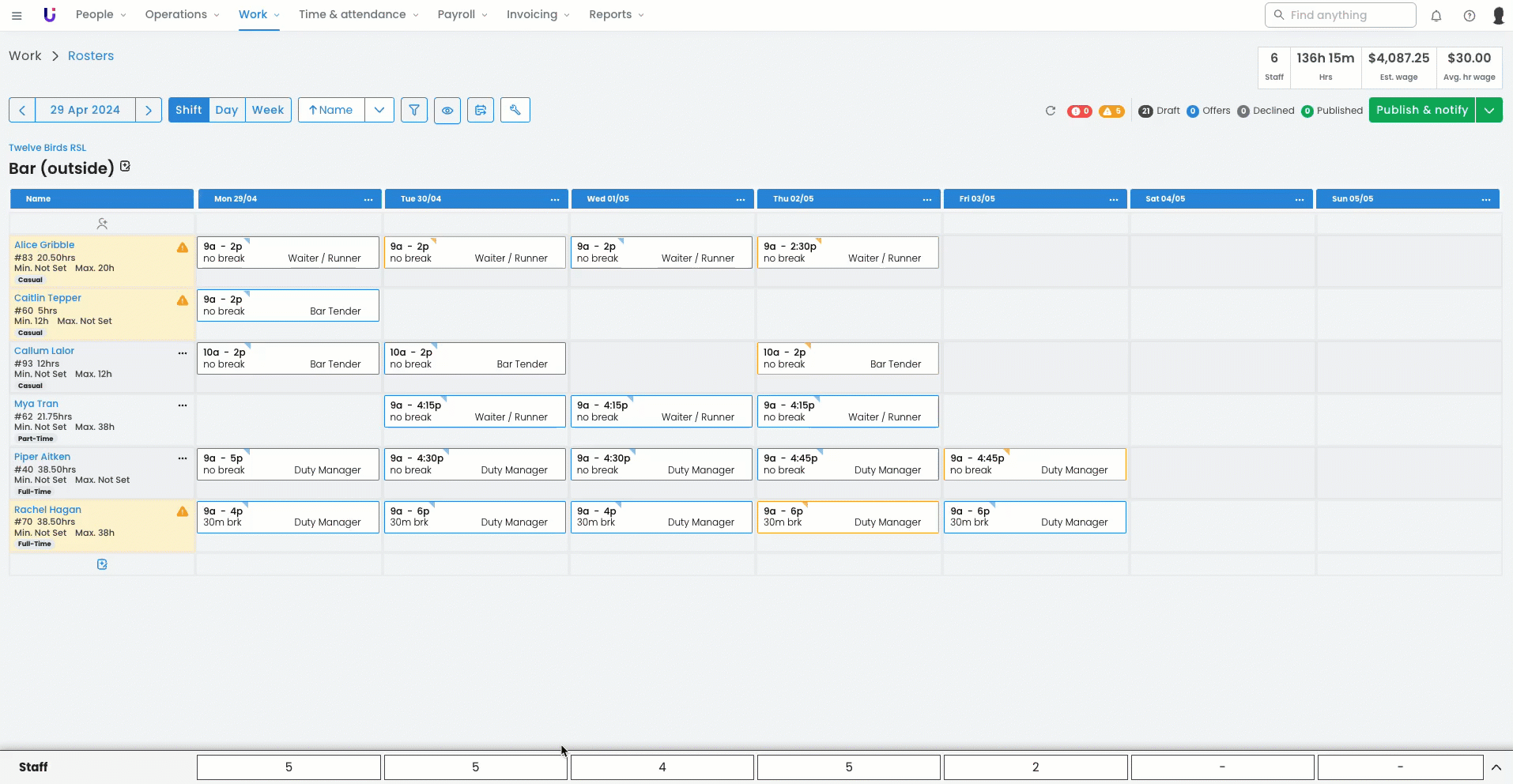Click the calendar transfer icon in toolbar
1513x784 pixels.
[x=481, y=110]
